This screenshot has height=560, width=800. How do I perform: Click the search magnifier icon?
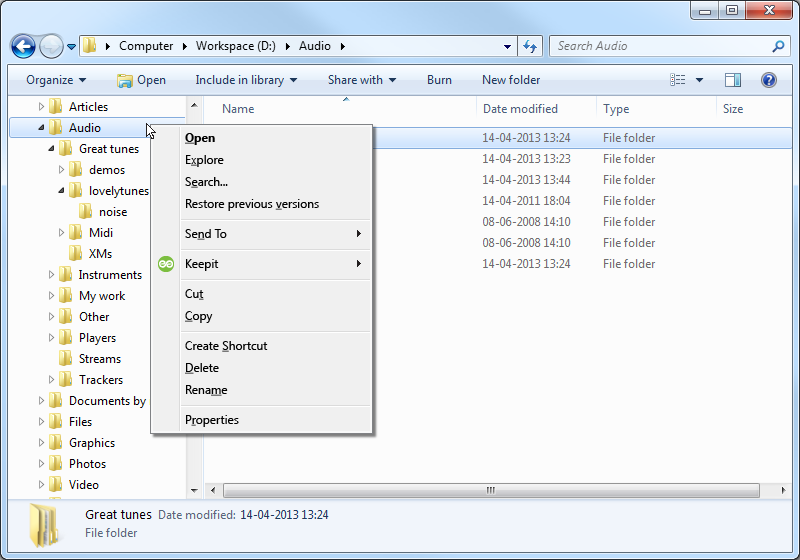click(x=778, y=46)
